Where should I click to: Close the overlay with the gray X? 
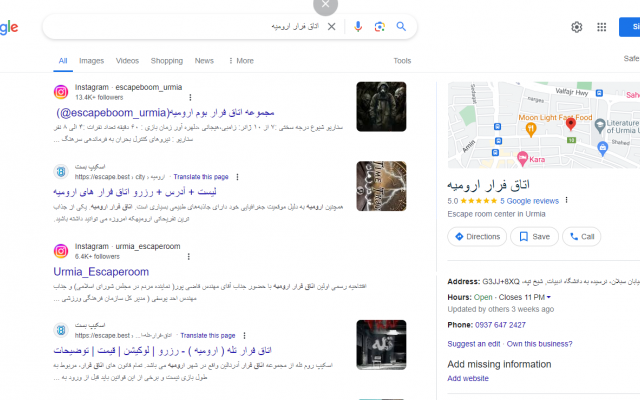pyautogui.click(x=325, y=5)
